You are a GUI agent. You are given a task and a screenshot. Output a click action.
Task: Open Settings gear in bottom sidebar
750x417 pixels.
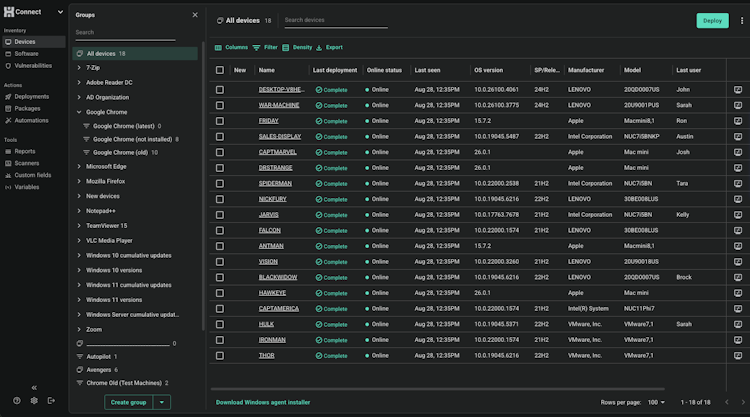(x=34, y=400)
